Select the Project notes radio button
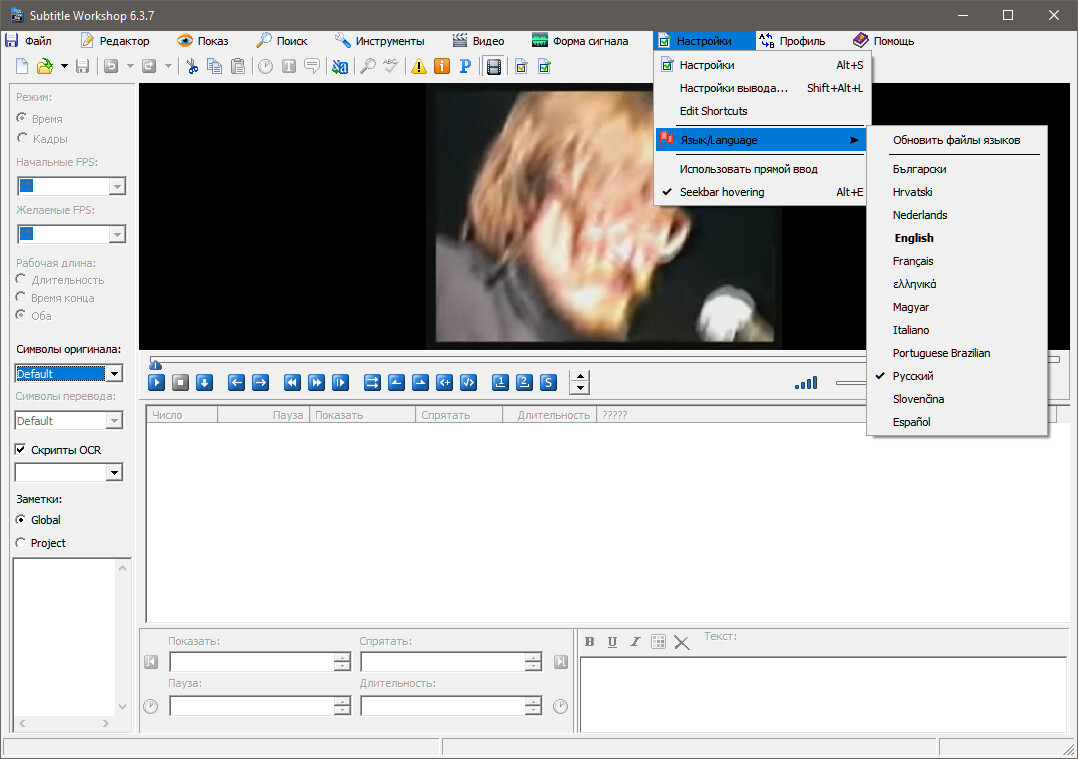The image size is (1078, 759). [x=21, y=542]
